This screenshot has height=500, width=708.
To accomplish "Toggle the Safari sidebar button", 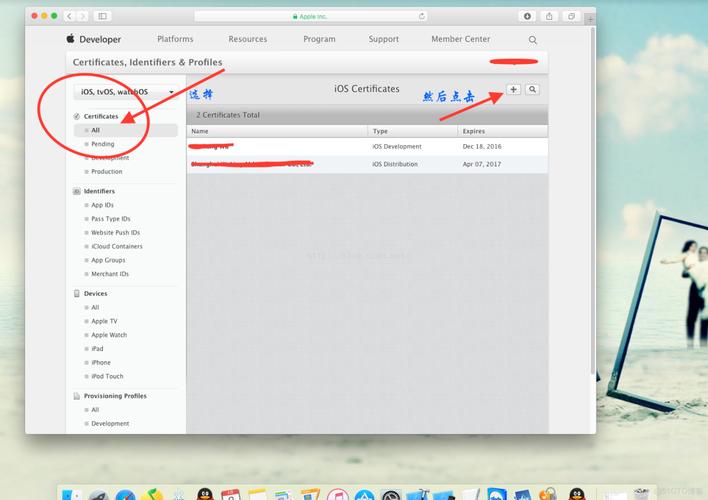I will tap(102, 16).
